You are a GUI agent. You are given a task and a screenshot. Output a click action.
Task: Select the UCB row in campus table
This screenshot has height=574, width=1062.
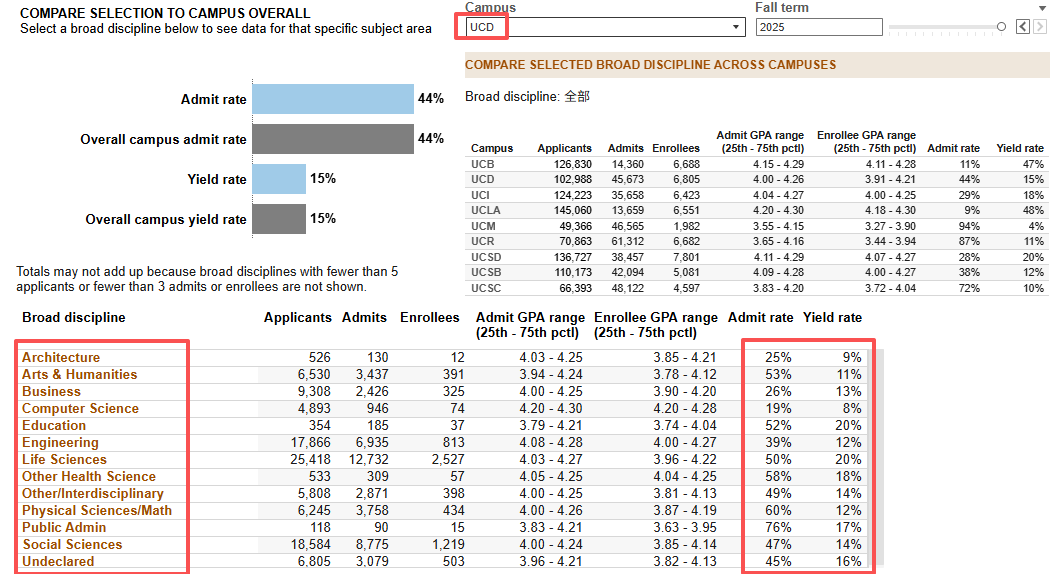click(x=757, y=164)
